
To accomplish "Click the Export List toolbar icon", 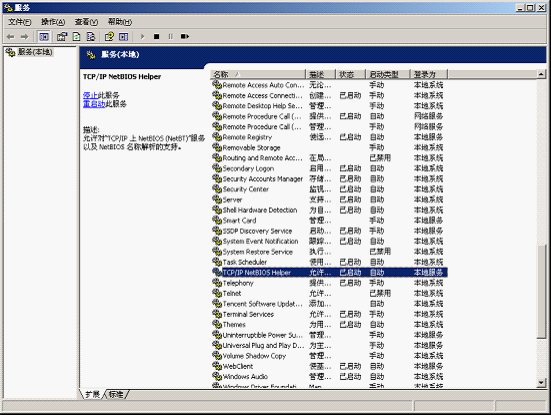I will (91, 37).
